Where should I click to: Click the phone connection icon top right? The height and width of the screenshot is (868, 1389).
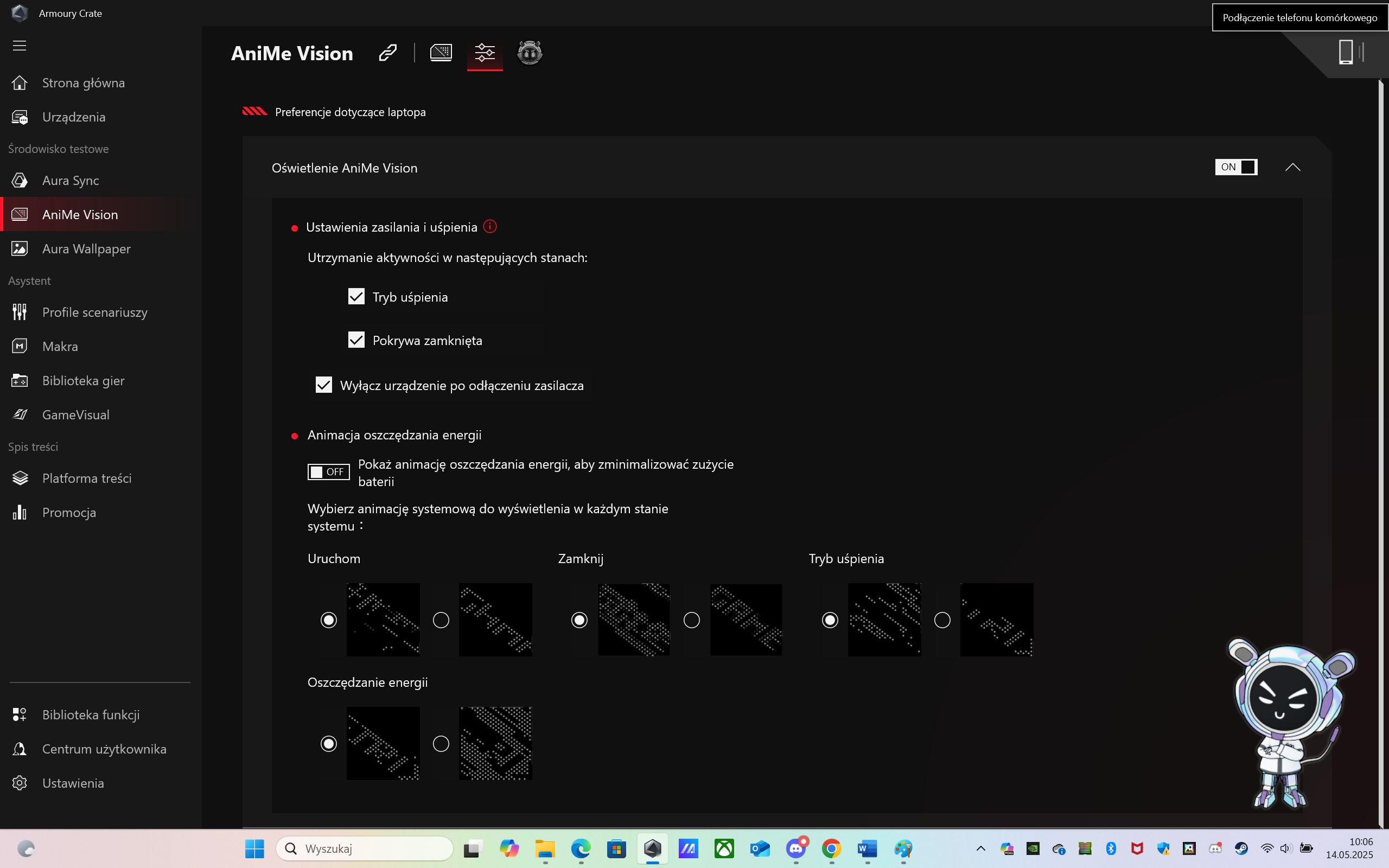click(x=1346, y=52)
